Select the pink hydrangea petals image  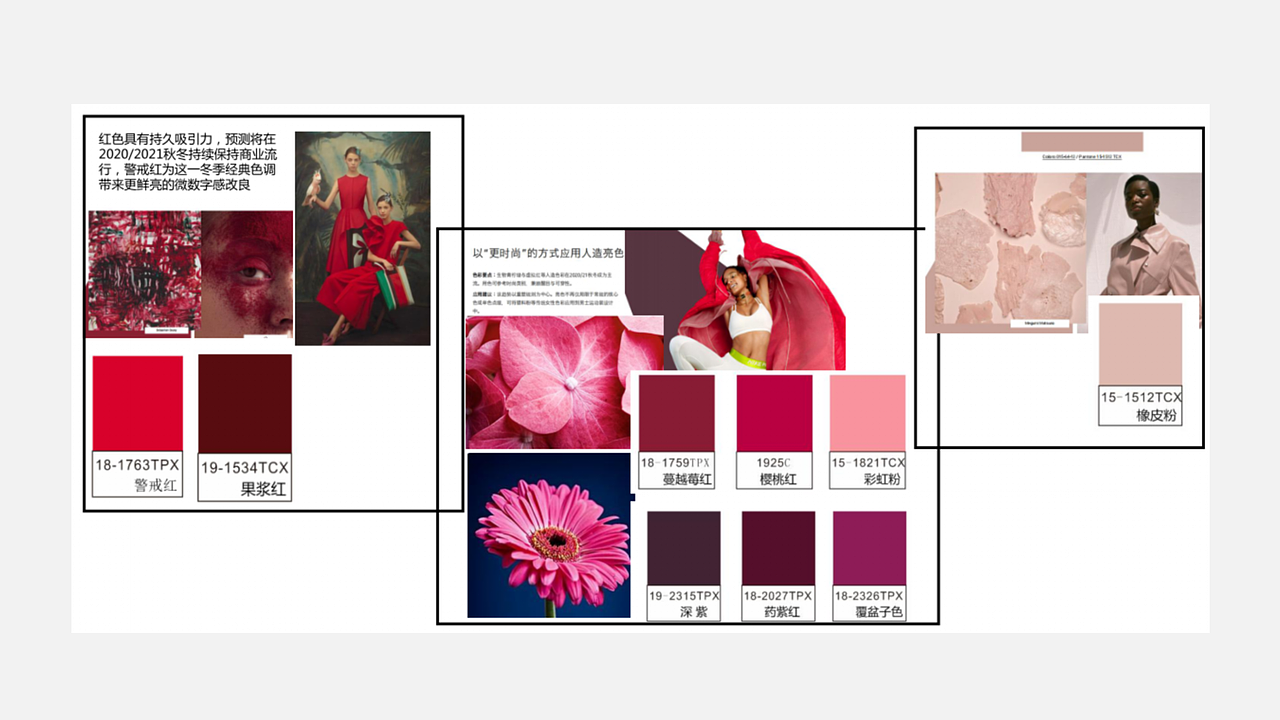[564, 382]
